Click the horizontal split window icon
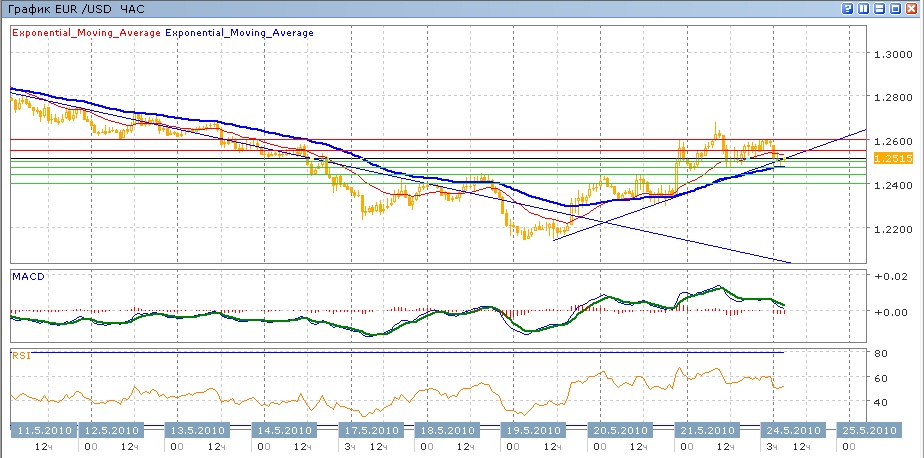 881,8
